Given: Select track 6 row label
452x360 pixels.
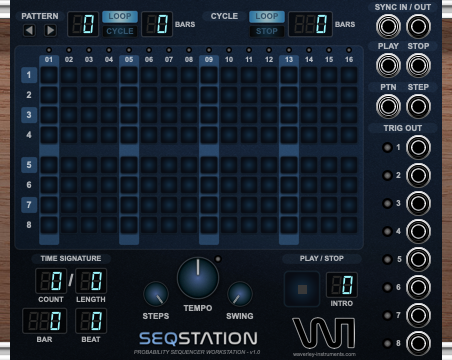Looking at the screenshot, I should coord(29,185).
